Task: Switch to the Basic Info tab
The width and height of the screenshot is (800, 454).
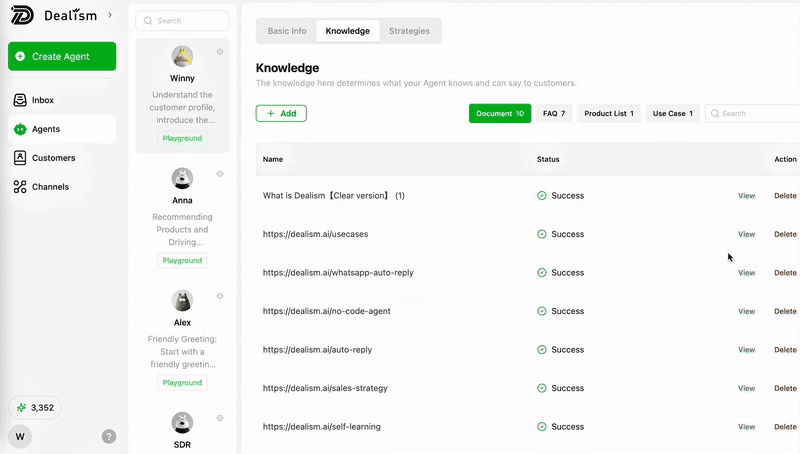Action: click(287, 31)
